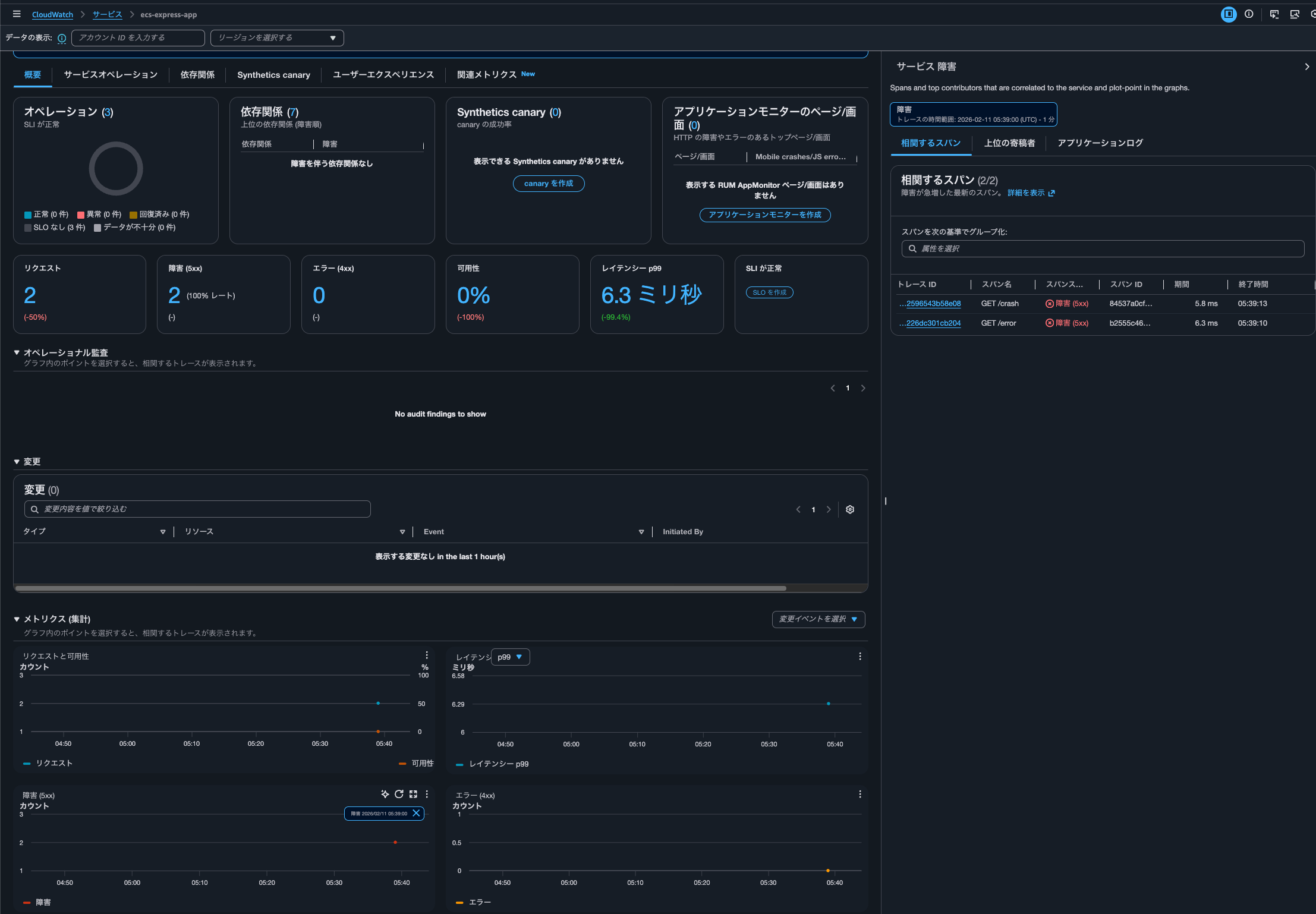Click the AI sparkle icon on 障害 chart

[385, 794]
